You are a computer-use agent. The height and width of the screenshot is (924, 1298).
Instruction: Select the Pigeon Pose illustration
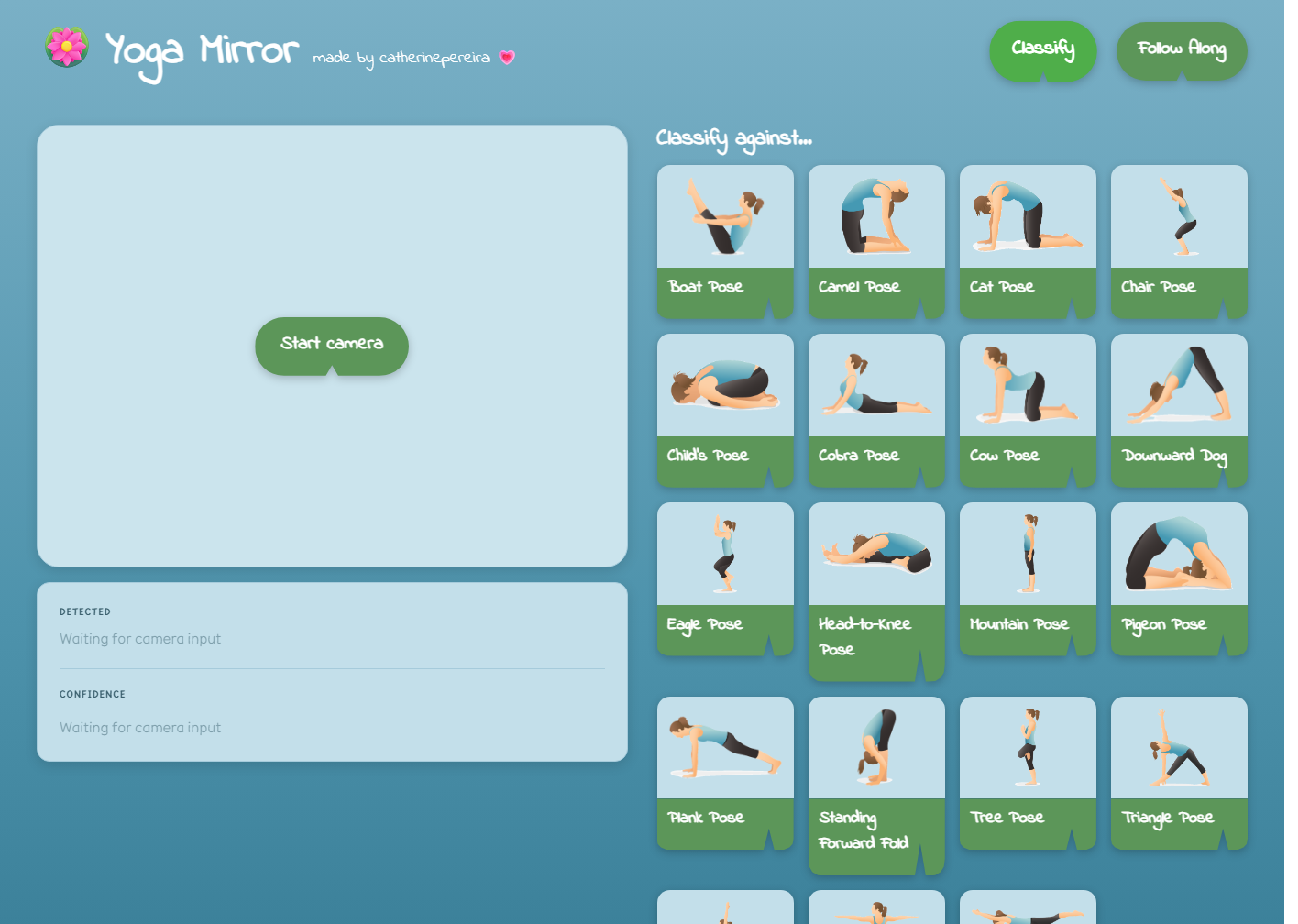(x=1179, y=554)
